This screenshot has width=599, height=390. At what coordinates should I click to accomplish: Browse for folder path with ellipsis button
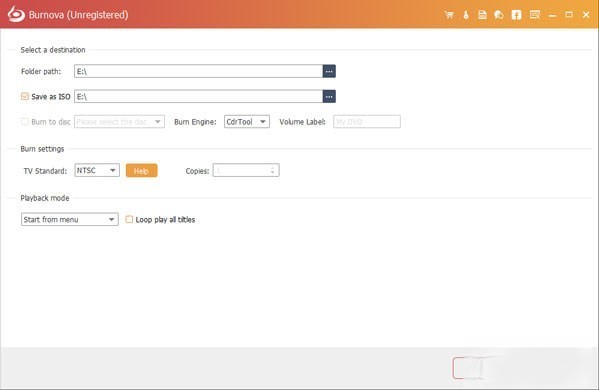click(x=329, y=71)
